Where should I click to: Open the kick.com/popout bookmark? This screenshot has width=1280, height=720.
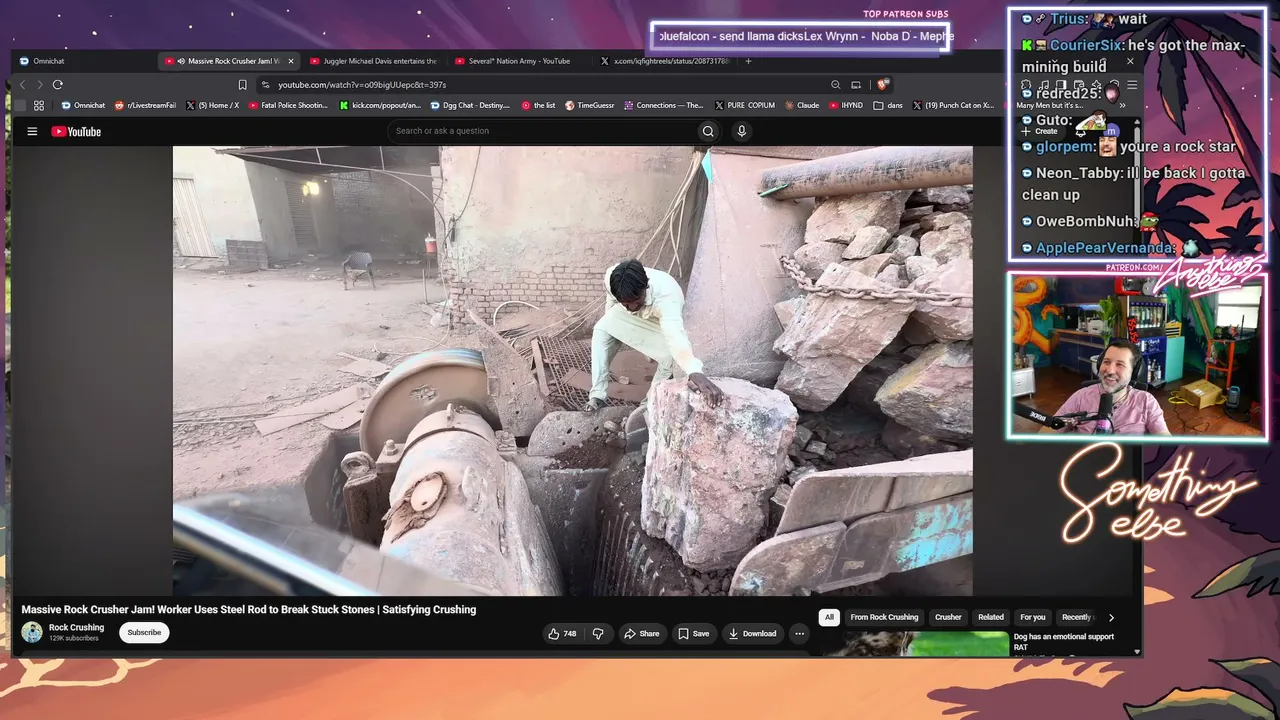(380, 105)
